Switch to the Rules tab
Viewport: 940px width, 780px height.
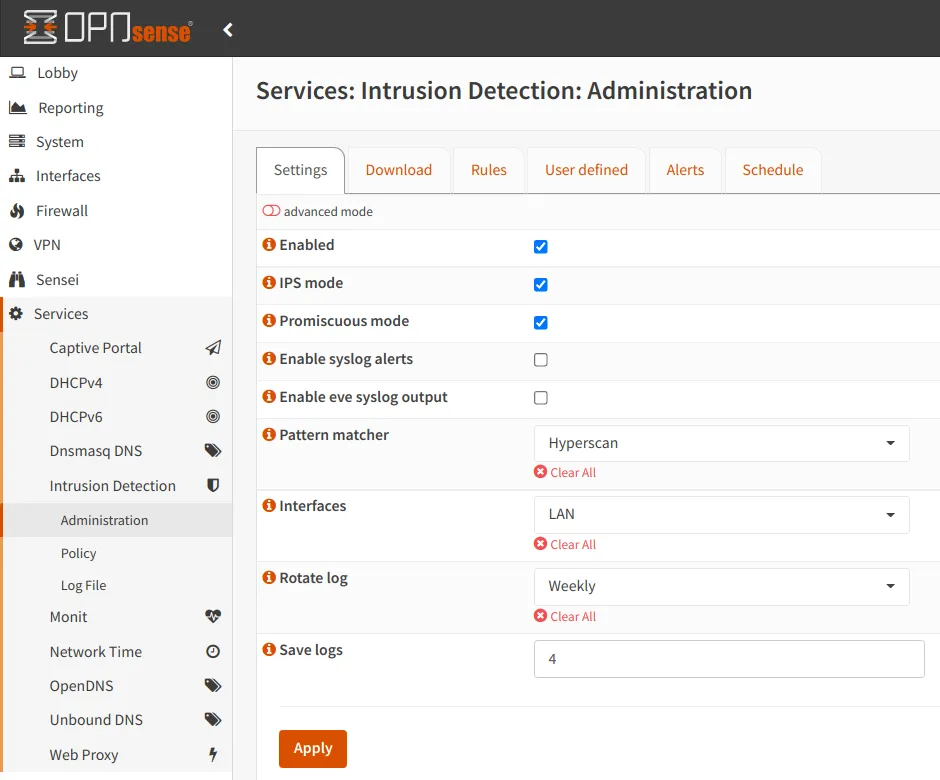coord(488,170)
